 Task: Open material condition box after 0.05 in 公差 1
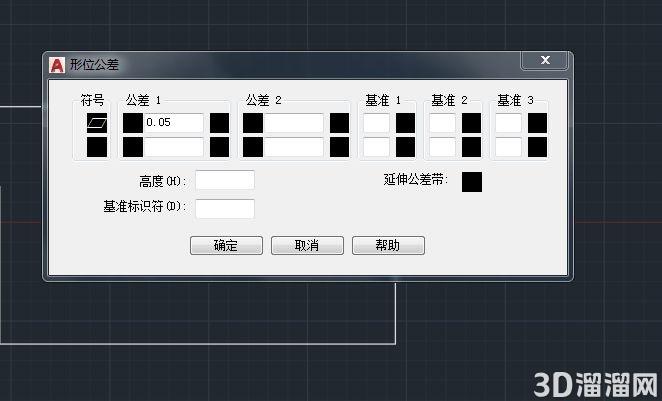(x=220, y=123)
